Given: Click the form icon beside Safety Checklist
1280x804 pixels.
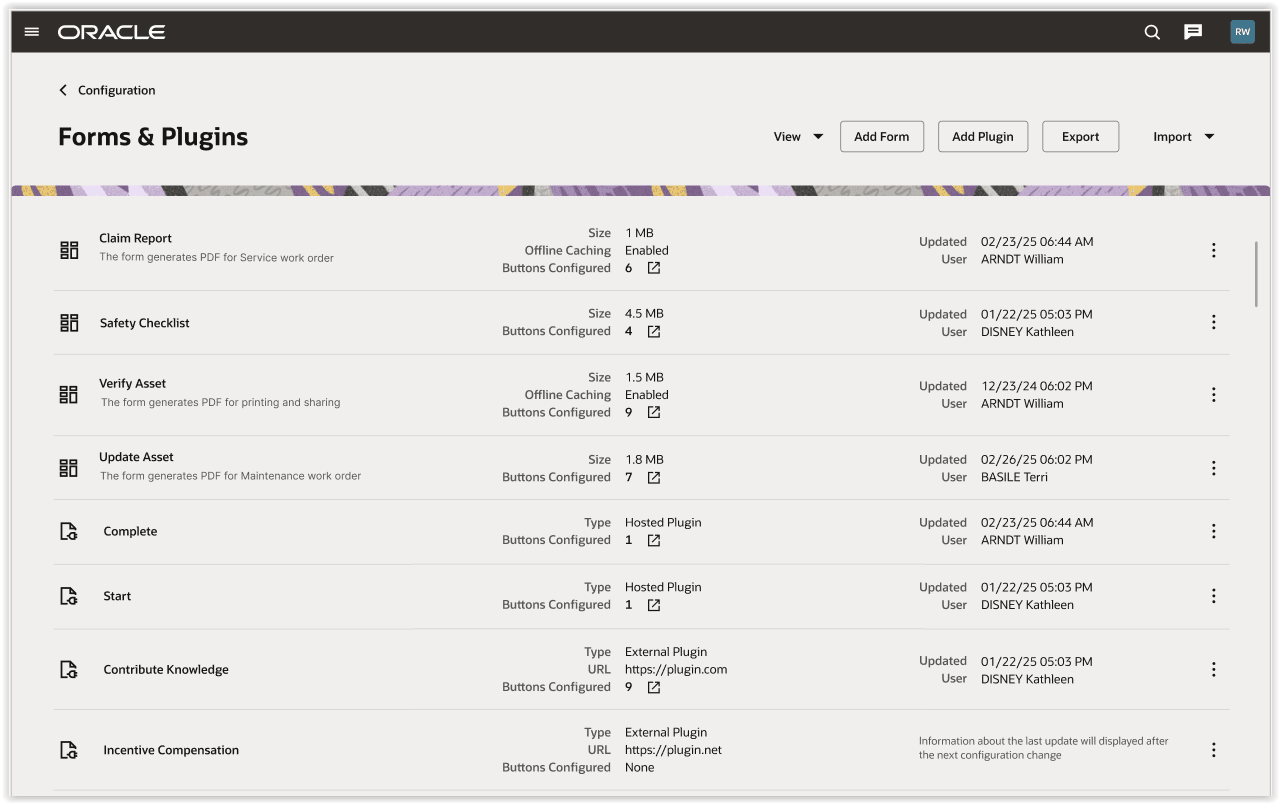Looking at the screenshot, I should tap(68, 322).
